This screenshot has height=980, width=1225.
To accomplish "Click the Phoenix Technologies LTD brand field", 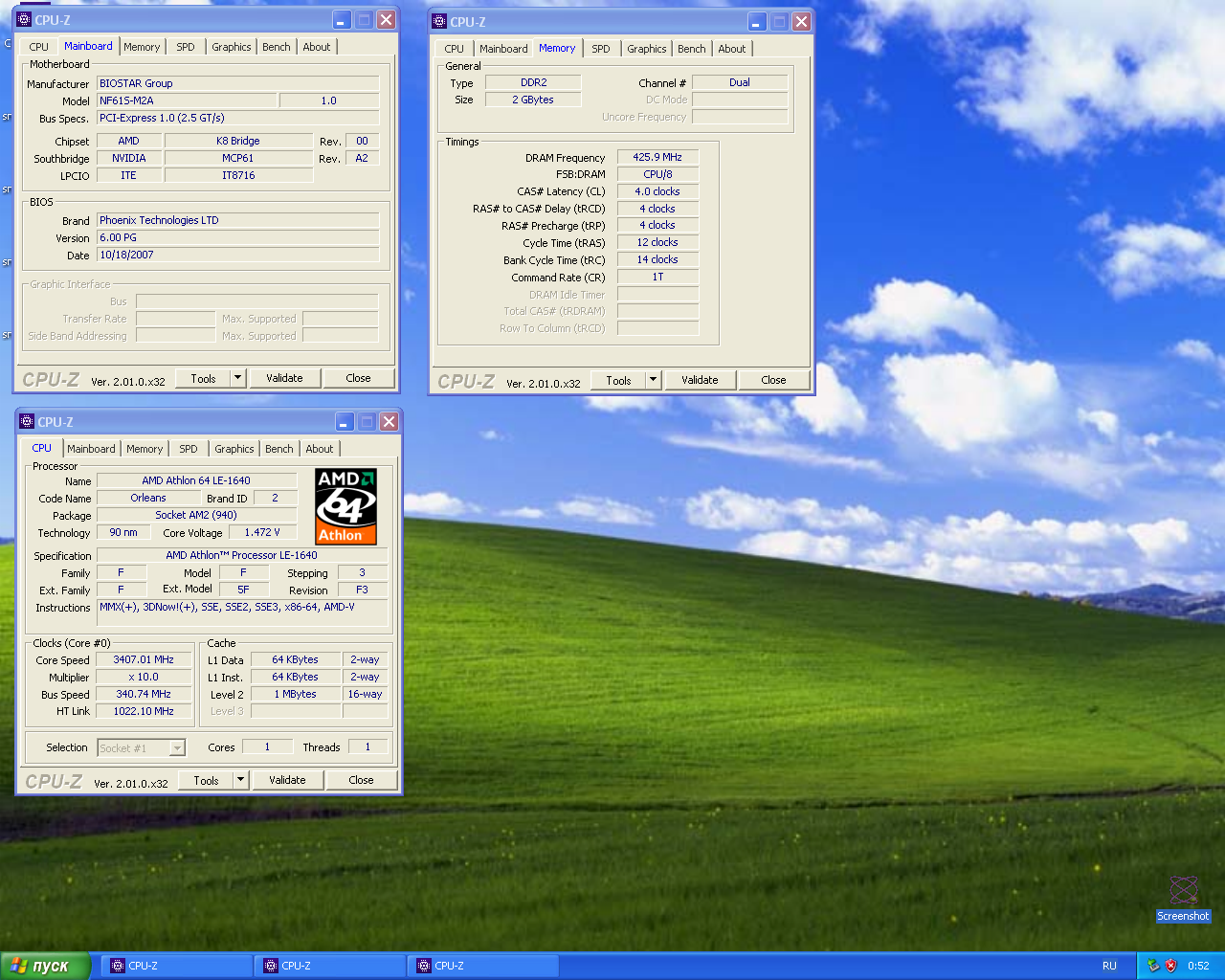I will click(x=238, y=220).
